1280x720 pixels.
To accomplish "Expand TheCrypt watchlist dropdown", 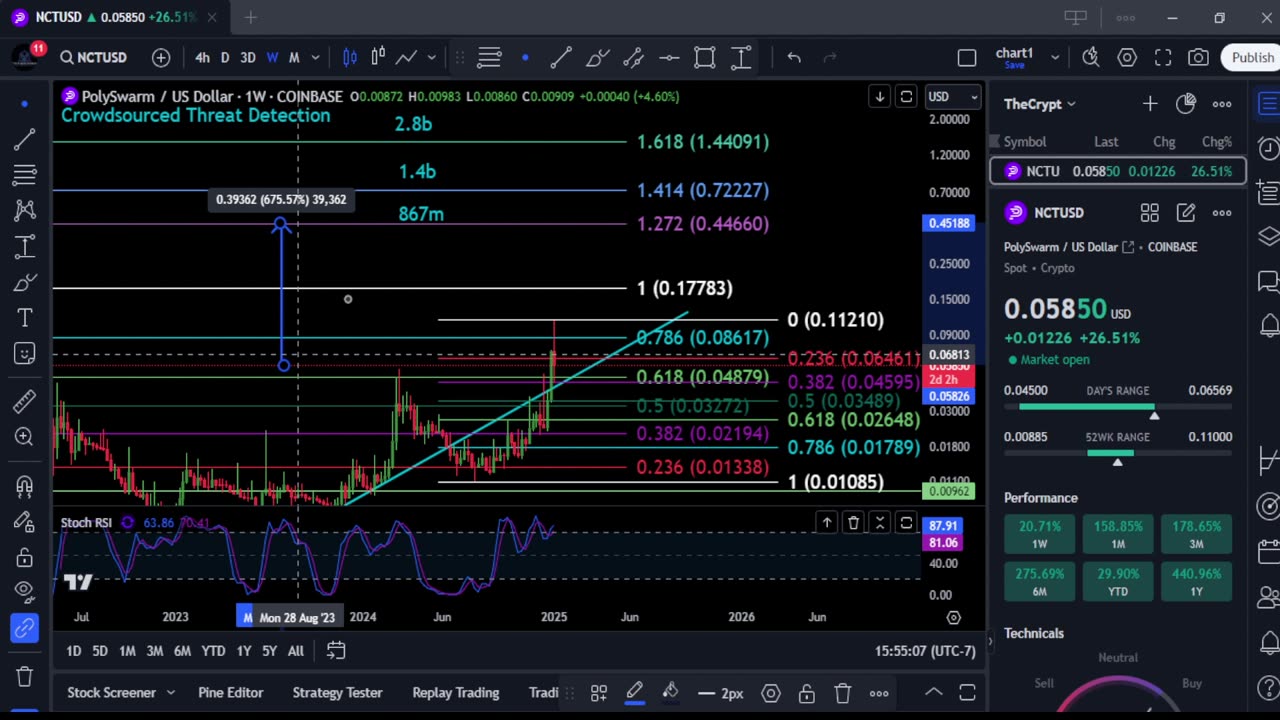I will click(x=1039, y=104).
